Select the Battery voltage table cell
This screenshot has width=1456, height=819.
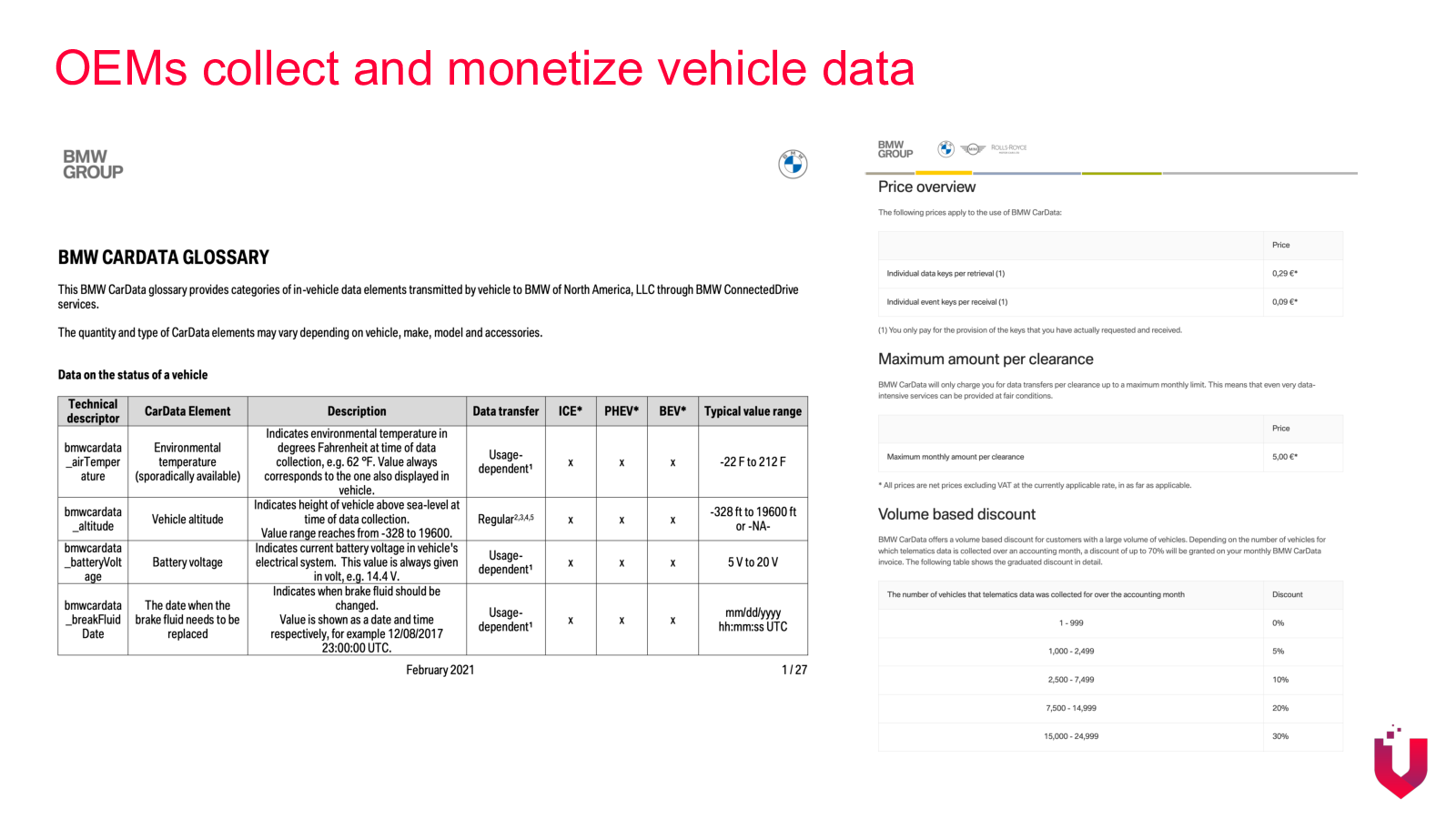pos(187,562)
